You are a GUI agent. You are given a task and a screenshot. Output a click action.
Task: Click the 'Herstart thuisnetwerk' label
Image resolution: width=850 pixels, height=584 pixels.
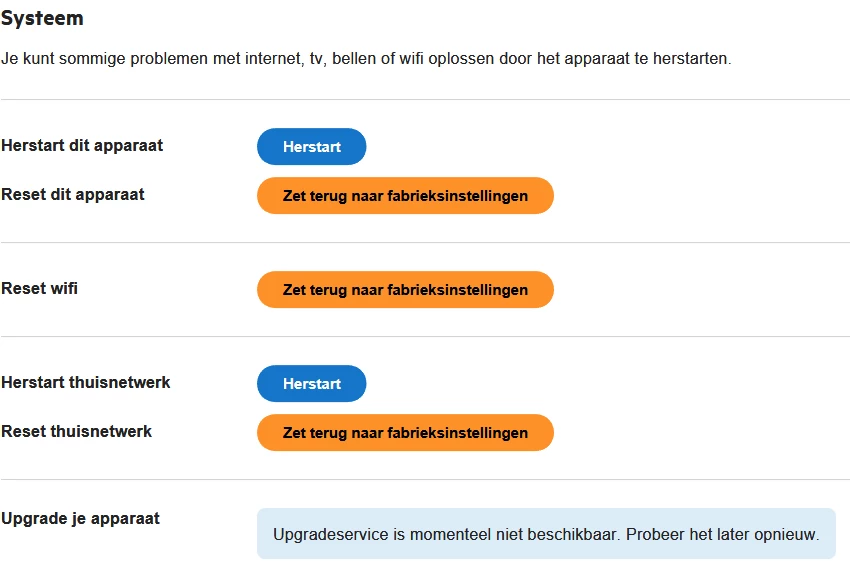pyautogui.click(x=86, y=383)
